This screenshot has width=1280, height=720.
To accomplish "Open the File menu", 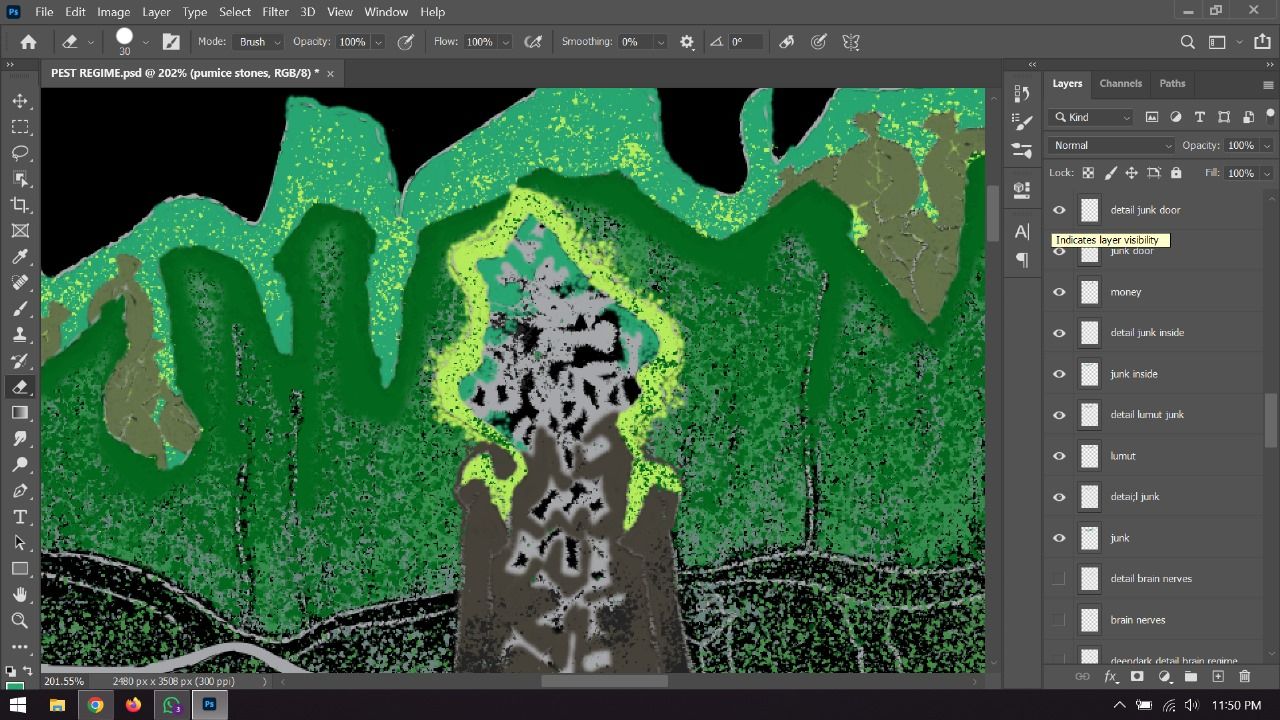I will pos(44,12).
